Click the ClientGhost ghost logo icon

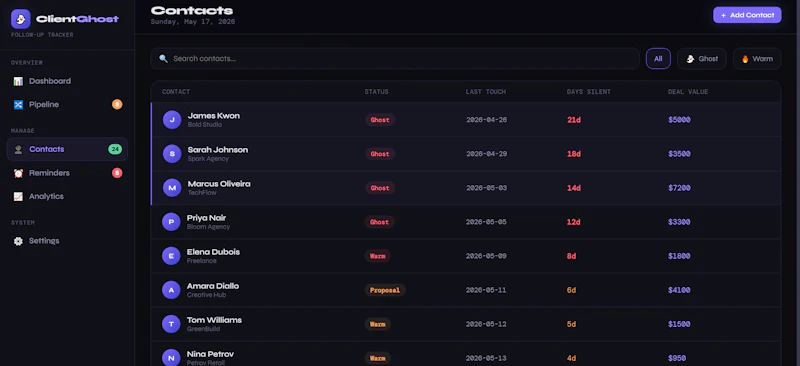(x=21, y=19)
